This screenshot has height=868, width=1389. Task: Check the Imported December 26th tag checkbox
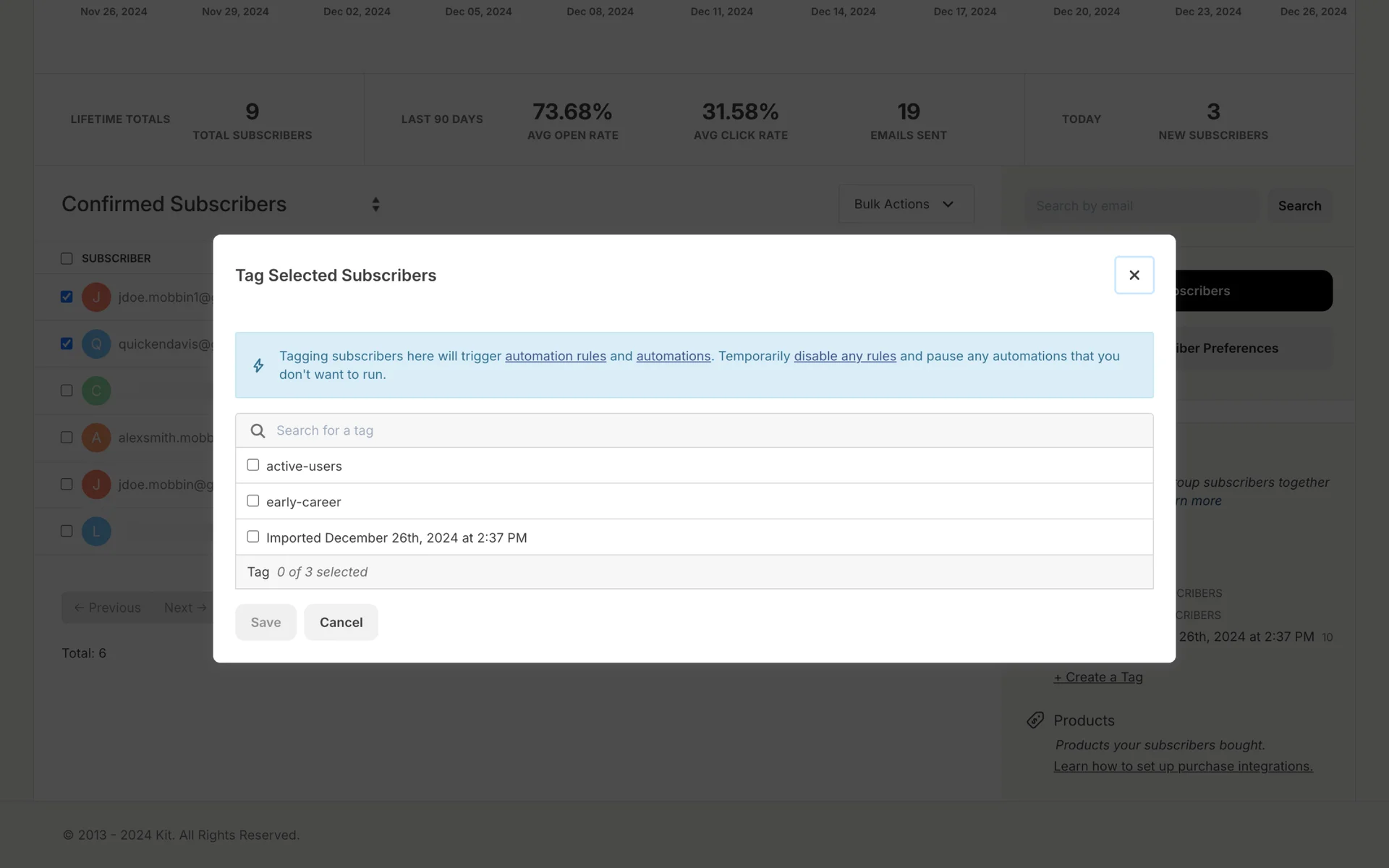(253, 537)
